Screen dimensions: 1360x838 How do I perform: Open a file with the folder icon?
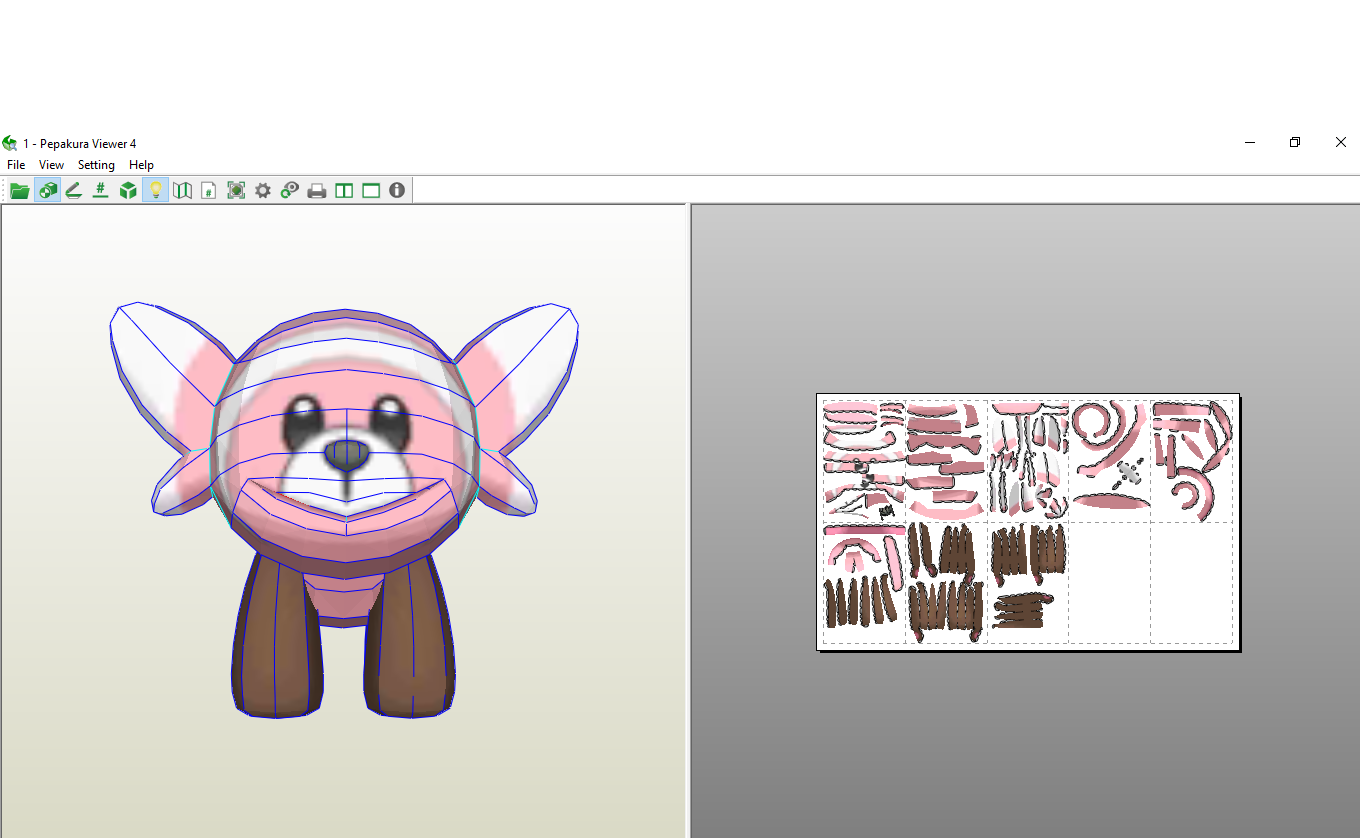tap(19, 190)
